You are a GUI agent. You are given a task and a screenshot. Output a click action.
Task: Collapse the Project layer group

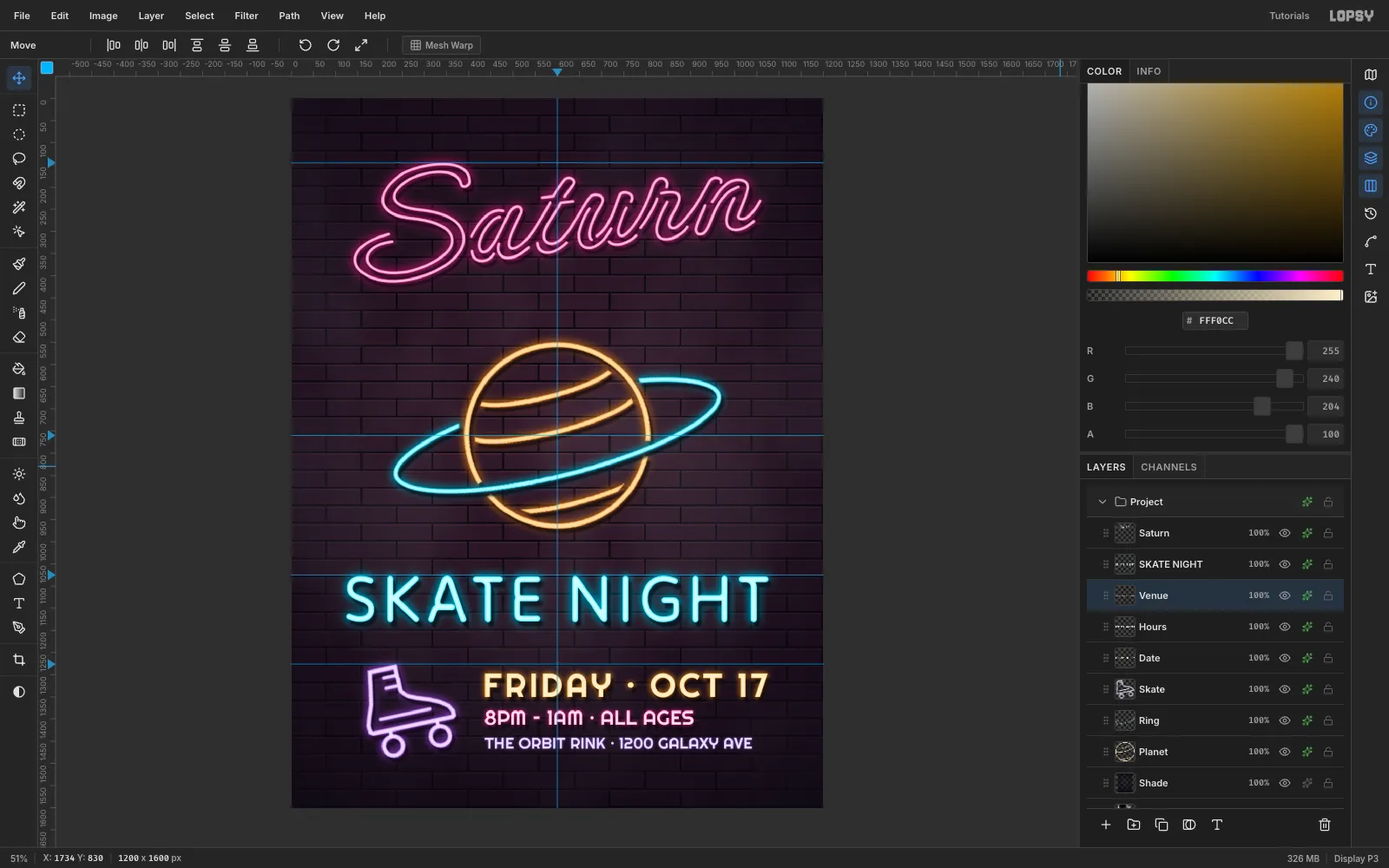(x=1103, y=502)
